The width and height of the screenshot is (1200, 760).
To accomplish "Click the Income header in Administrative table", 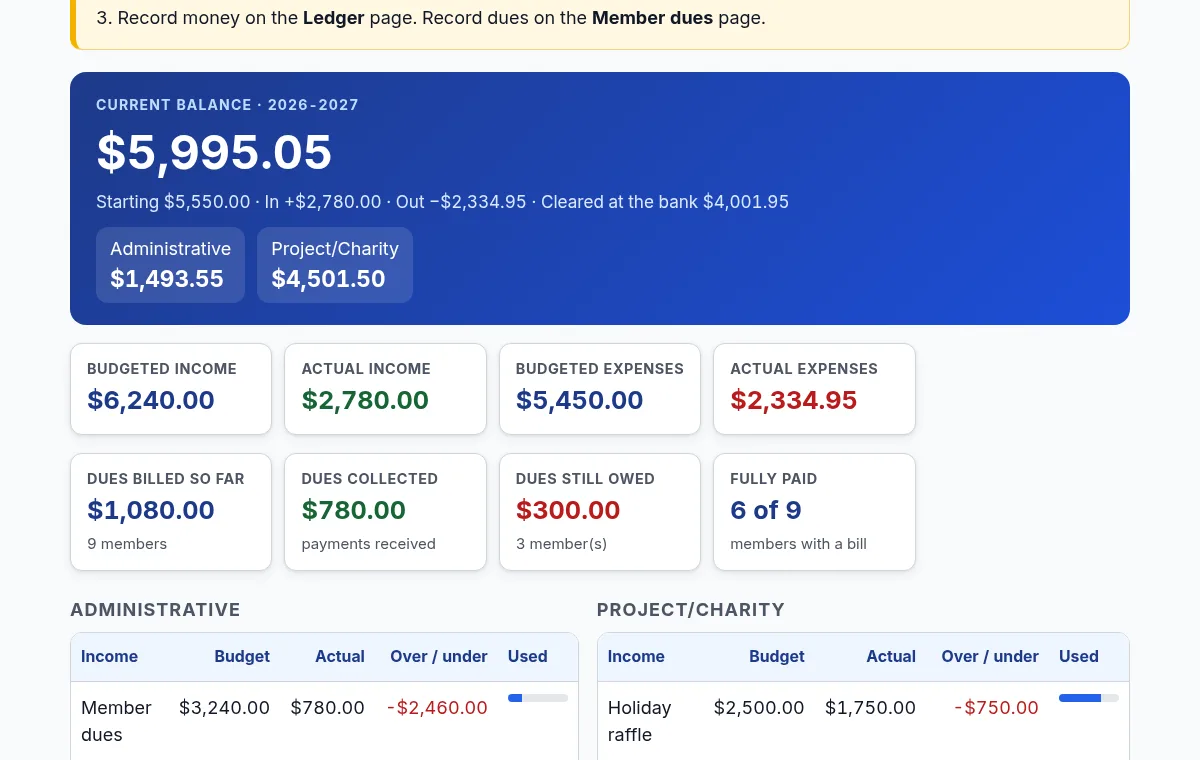I will point(109,657).
